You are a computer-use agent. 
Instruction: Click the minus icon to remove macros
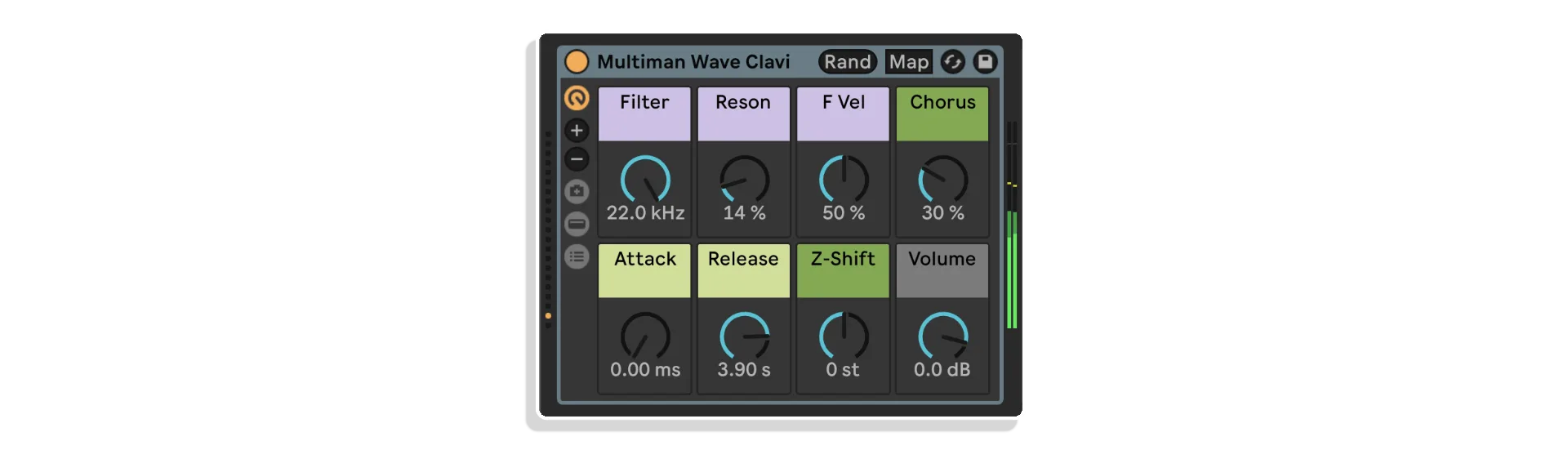(577, 159)
